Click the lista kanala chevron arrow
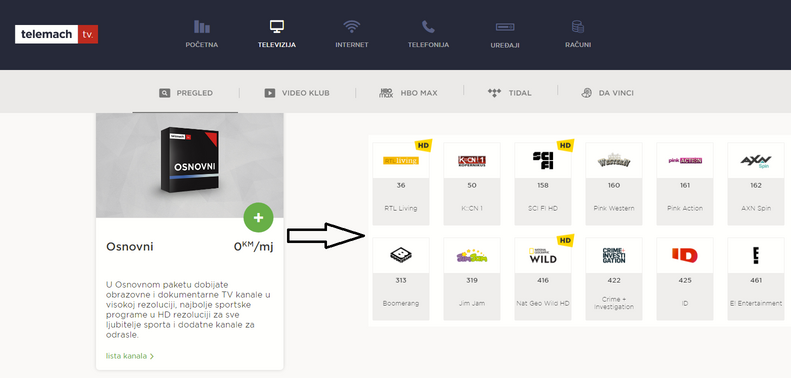 pyautogui.click(x=152, y=356)
